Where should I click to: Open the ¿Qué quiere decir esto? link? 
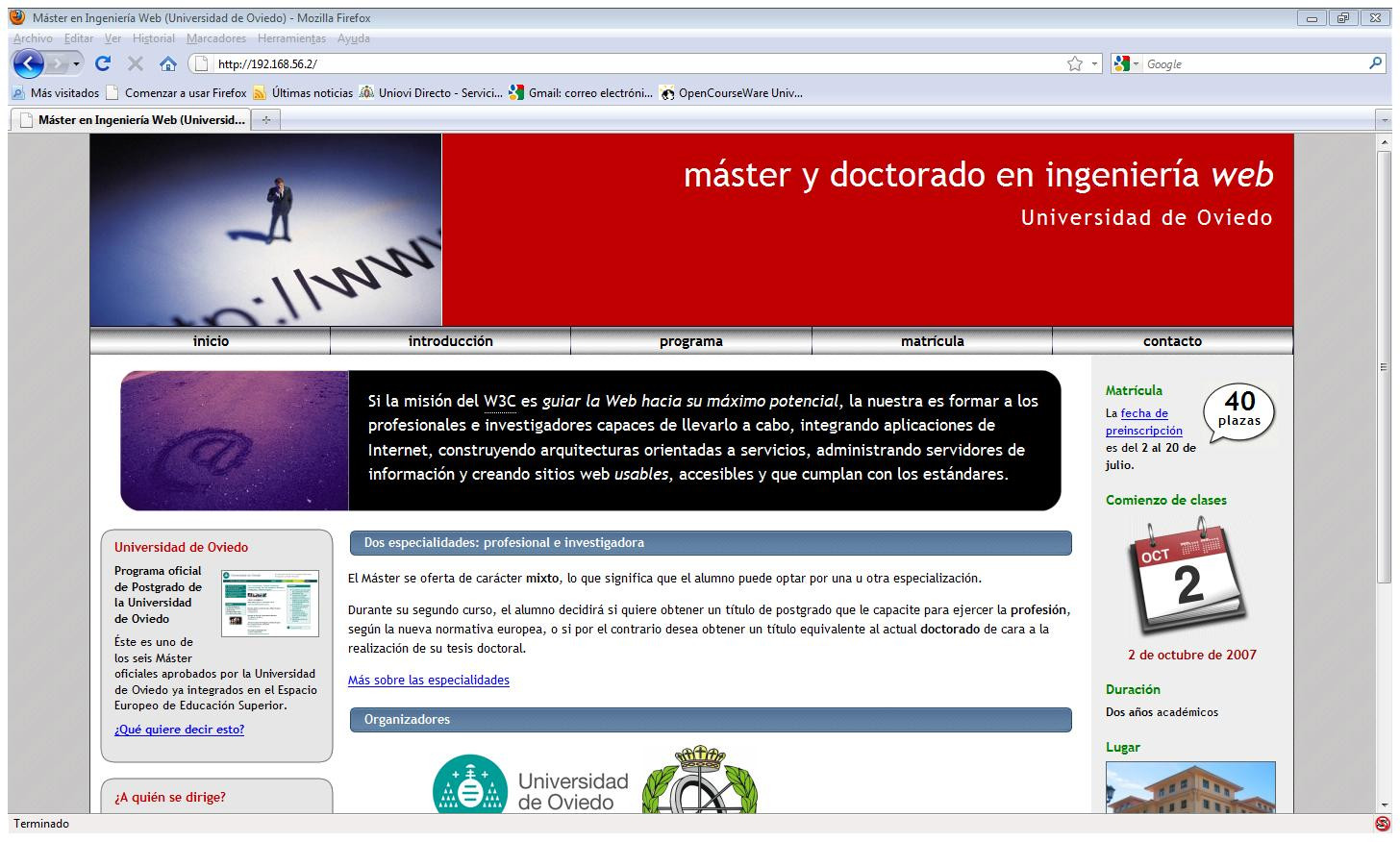[x=179, y=730]
